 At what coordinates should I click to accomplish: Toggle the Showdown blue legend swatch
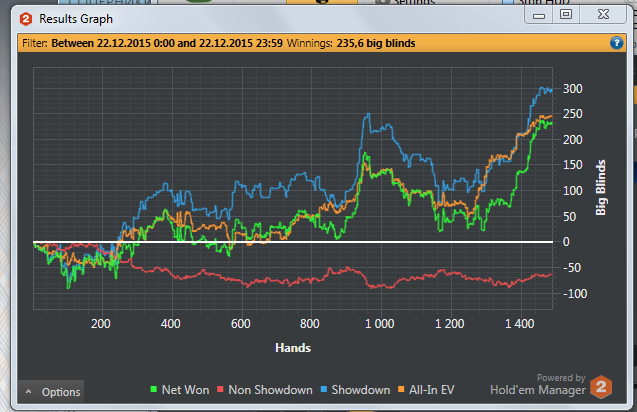click(324, 389)
